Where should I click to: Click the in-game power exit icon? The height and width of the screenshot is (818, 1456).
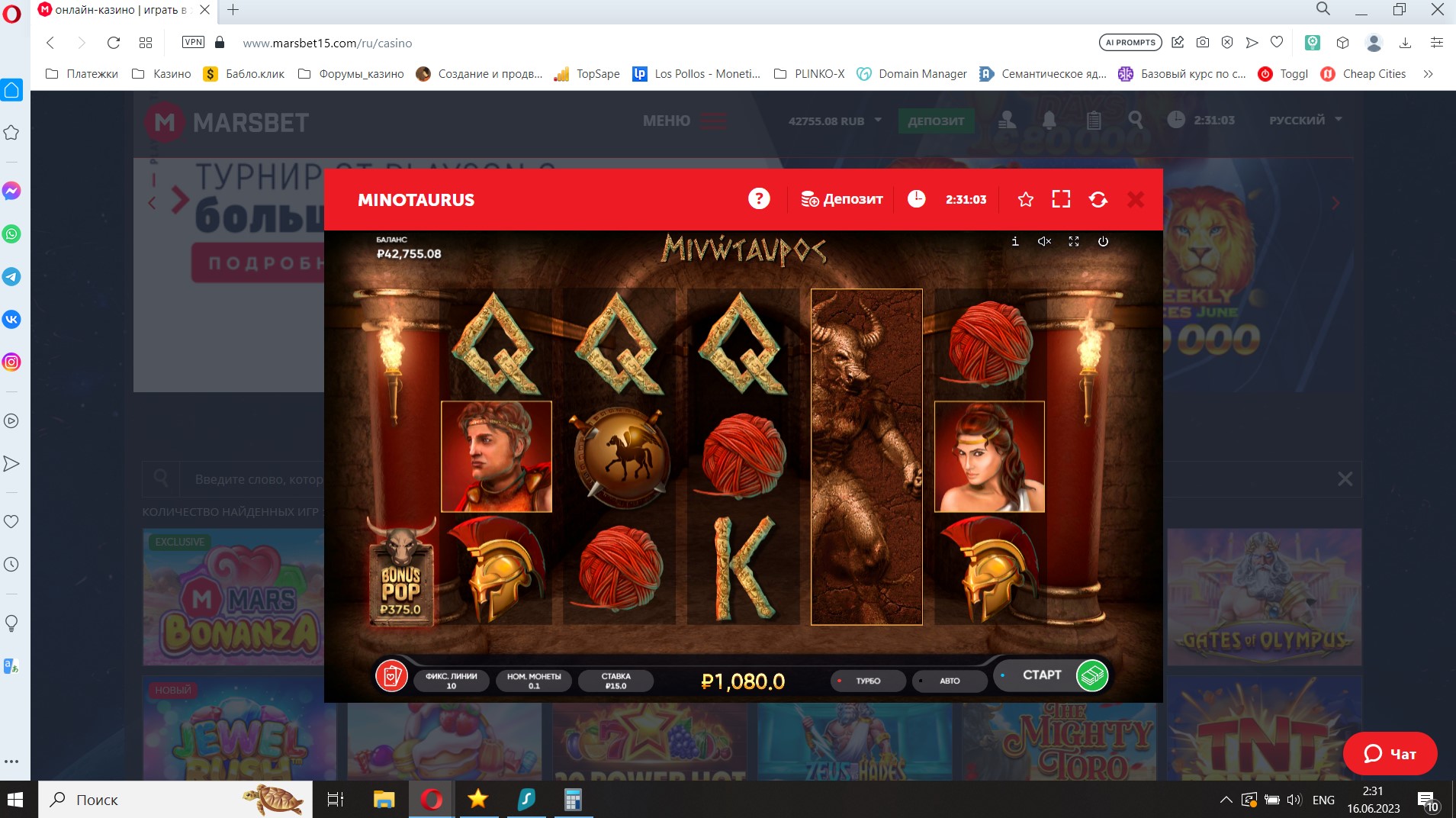click(1103, 241)
